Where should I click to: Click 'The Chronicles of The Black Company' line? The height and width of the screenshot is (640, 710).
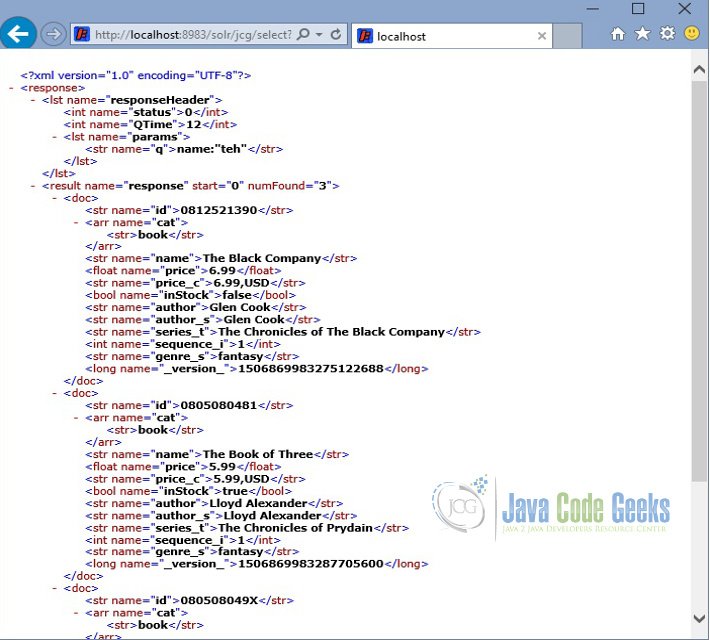point(283,332)
